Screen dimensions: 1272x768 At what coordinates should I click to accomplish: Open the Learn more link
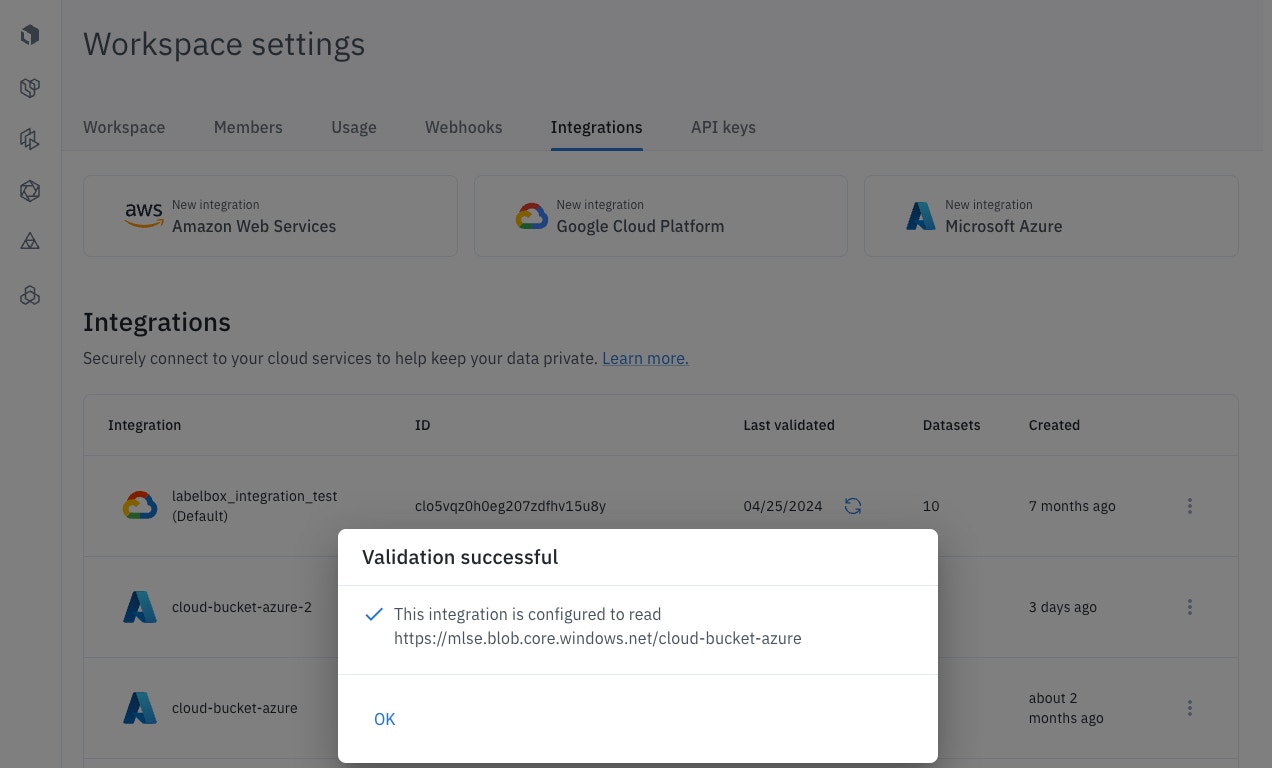pyautogui.click(x=645, y=358)
